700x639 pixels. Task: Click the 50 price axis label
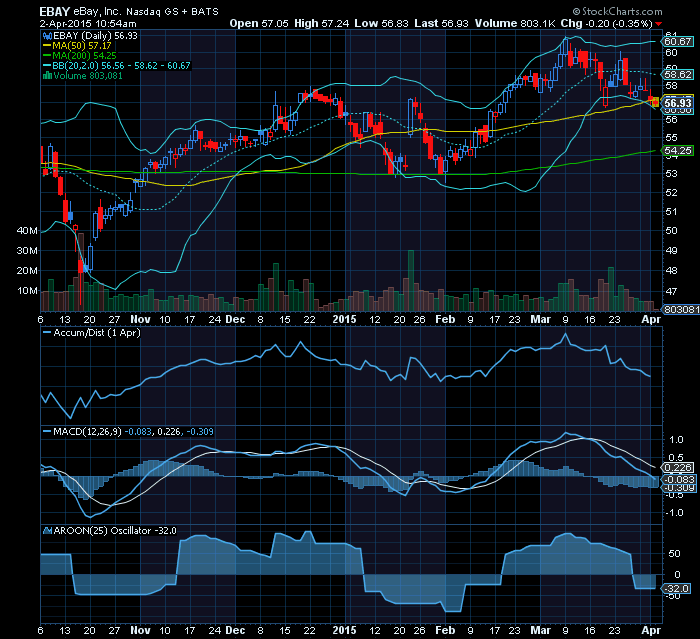coord(671,231)
